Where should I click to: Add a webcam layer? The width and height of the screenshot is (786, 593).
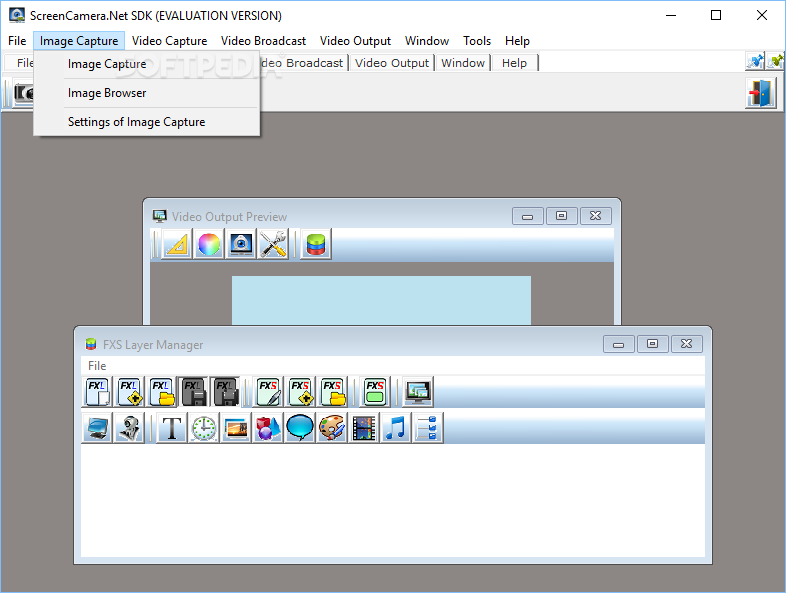point(129,428)
